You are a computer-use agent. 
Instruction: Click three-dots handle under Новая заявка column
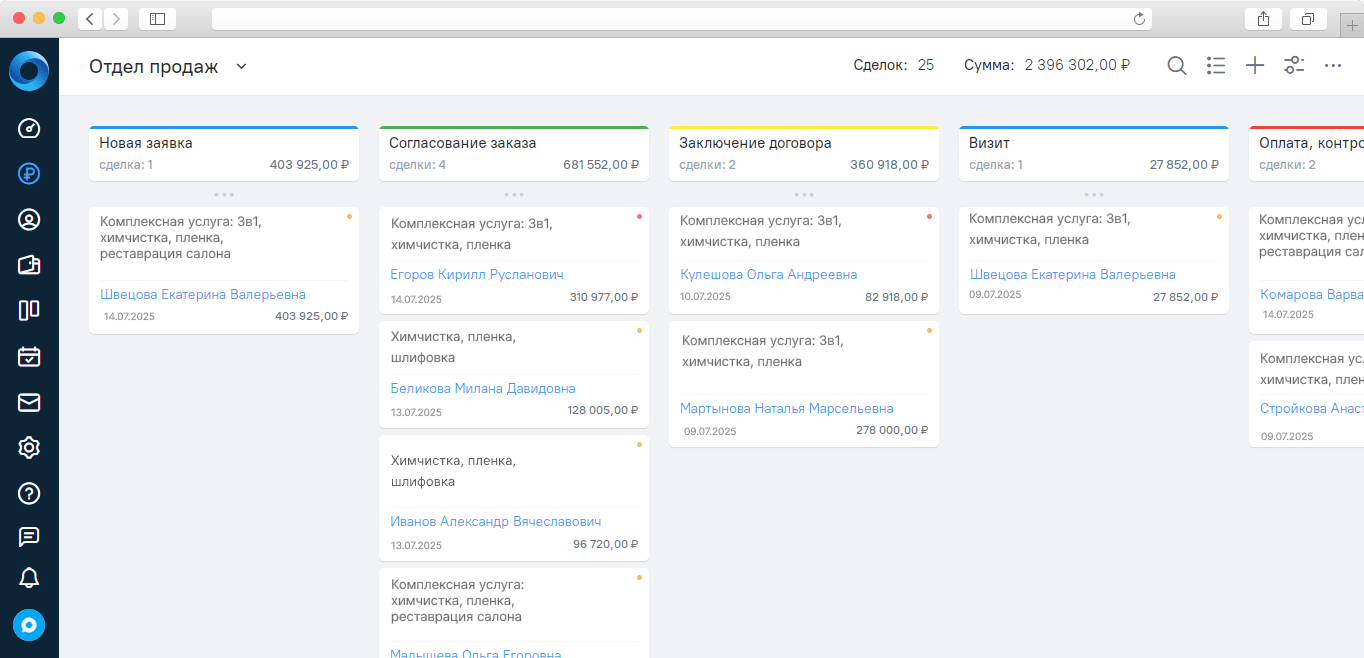pyautogui.click(x=224, y=195)
